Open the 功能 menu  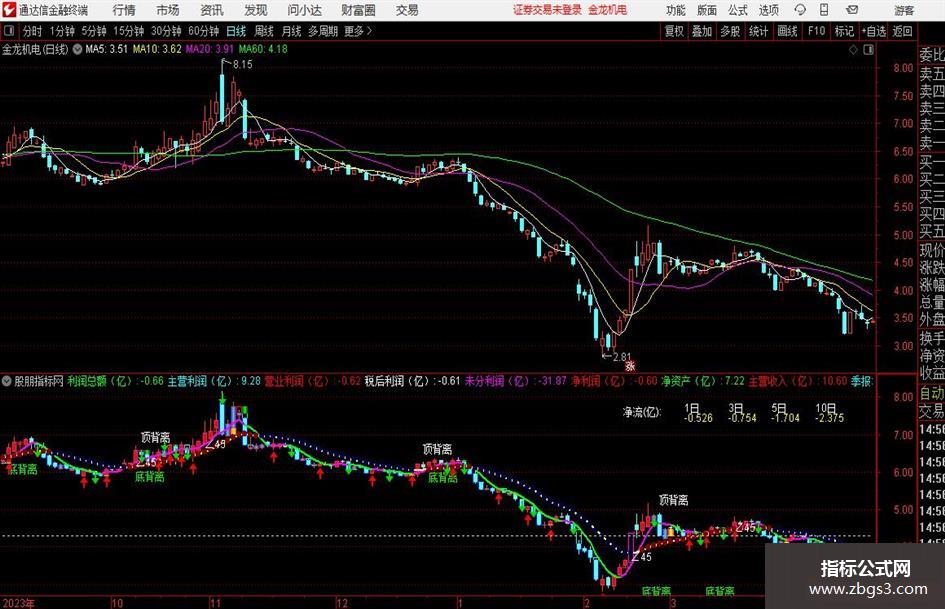point(676,10)
